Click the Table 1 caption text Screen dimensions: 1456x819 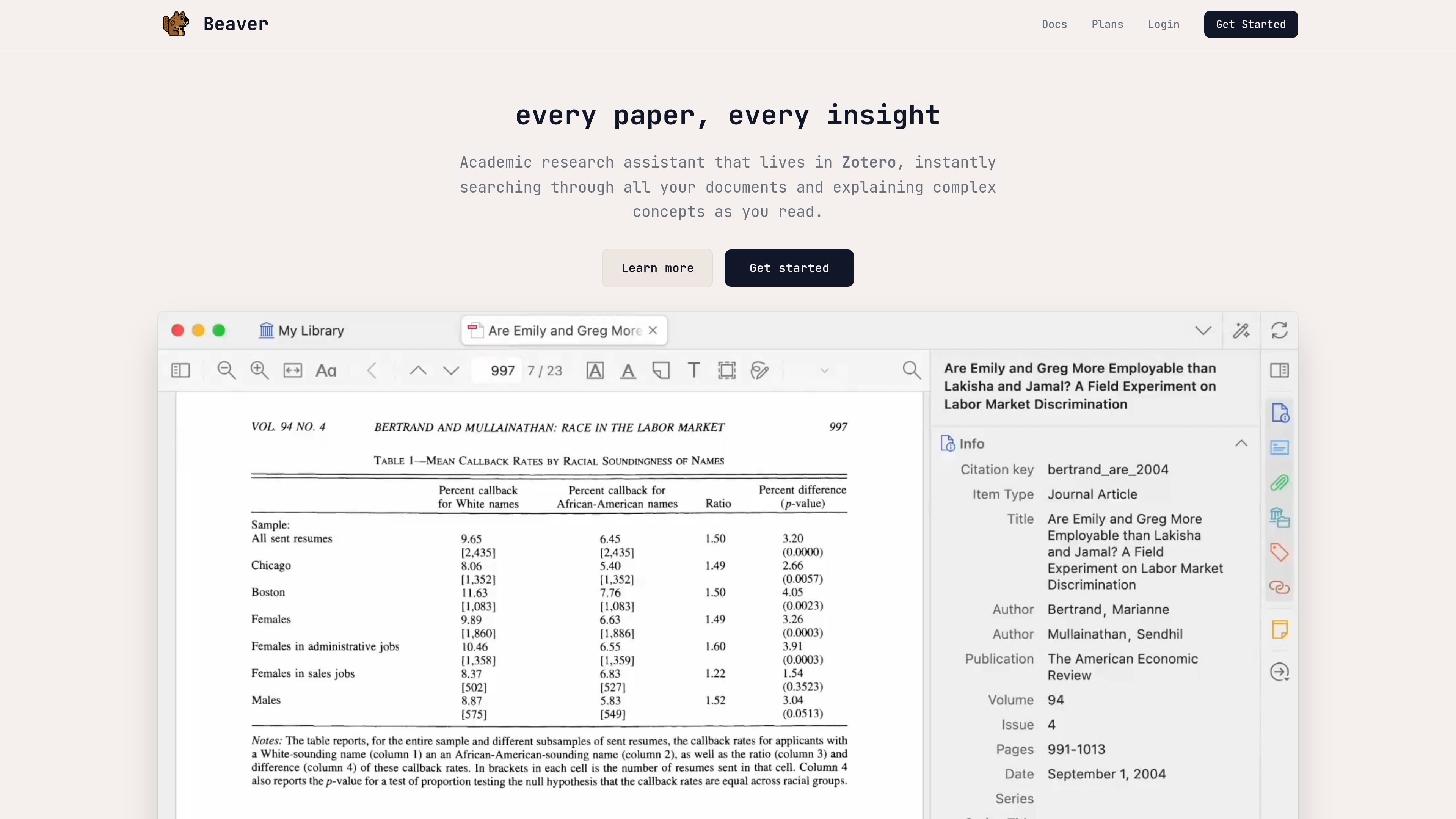[x=549, y=461]
